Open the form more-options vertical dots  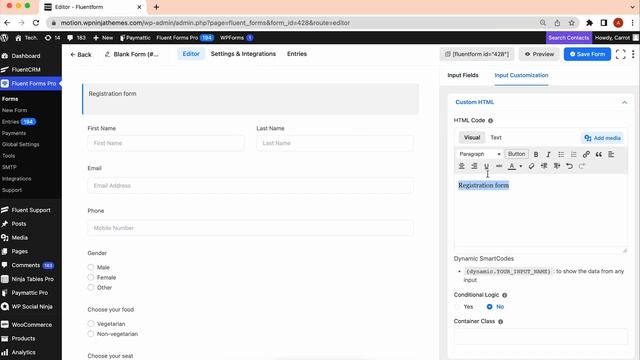pos(633,54)
